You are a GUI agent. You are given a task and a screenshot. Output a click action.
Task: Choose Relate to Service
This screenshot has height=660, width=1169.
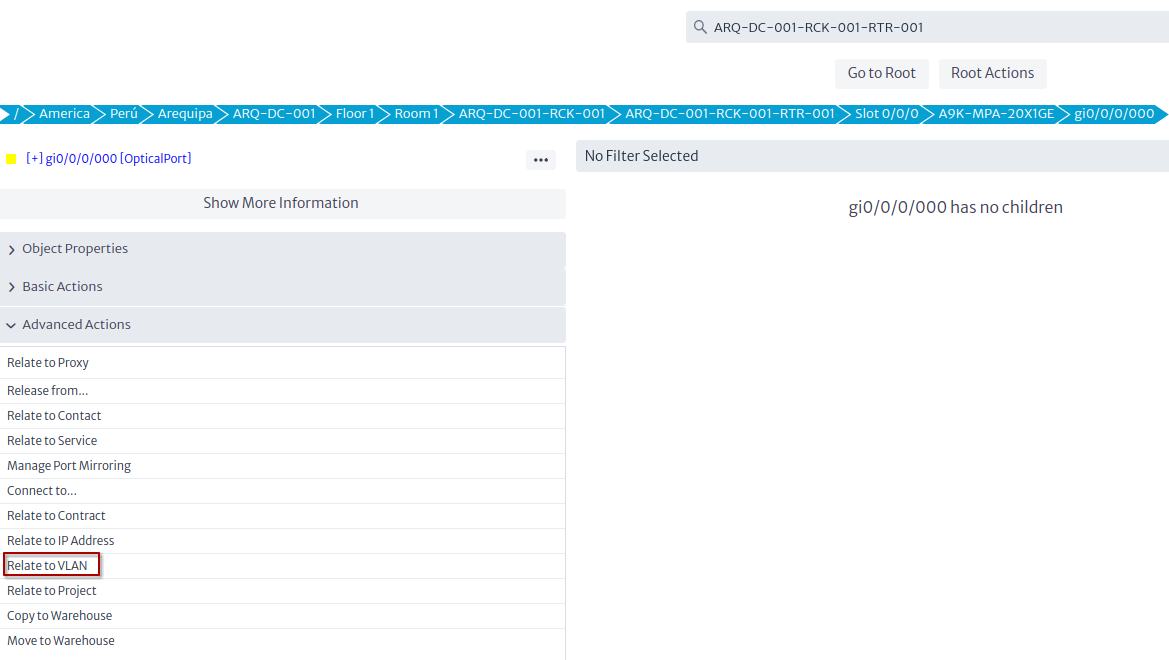[x=283, y=441]
